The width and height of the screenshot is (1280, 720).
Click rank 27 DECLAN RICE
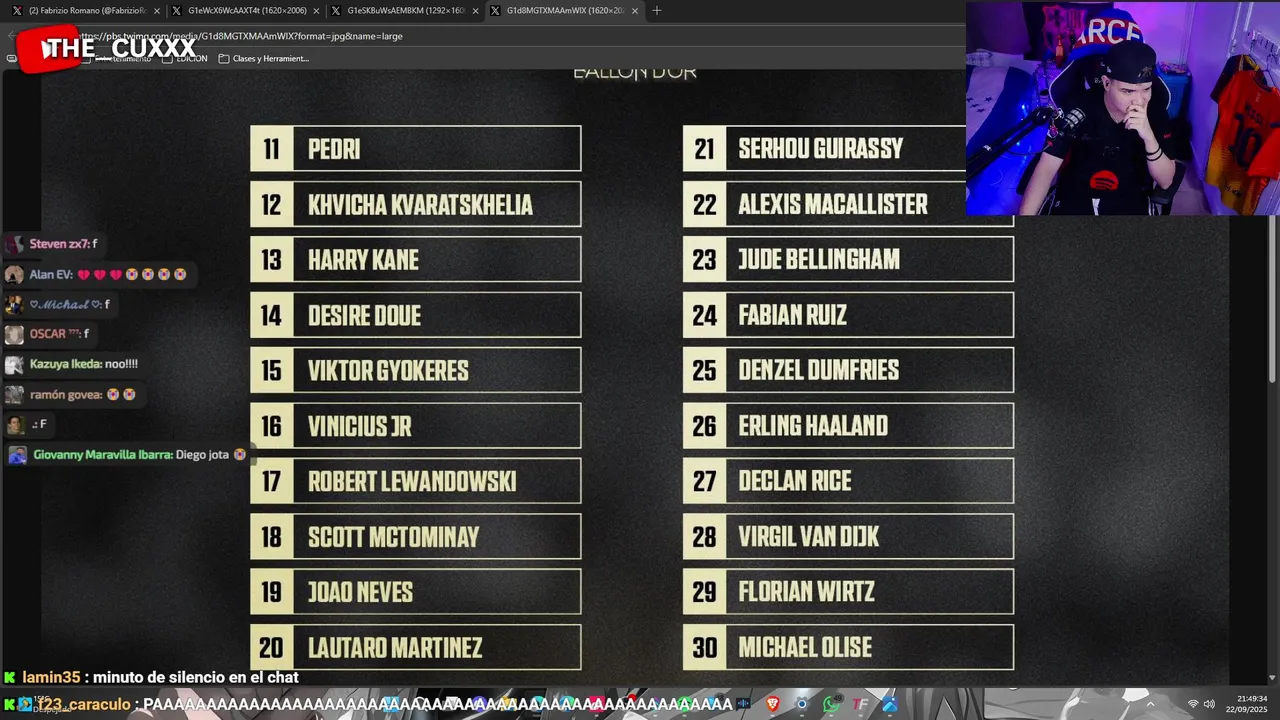click(848, 481)
